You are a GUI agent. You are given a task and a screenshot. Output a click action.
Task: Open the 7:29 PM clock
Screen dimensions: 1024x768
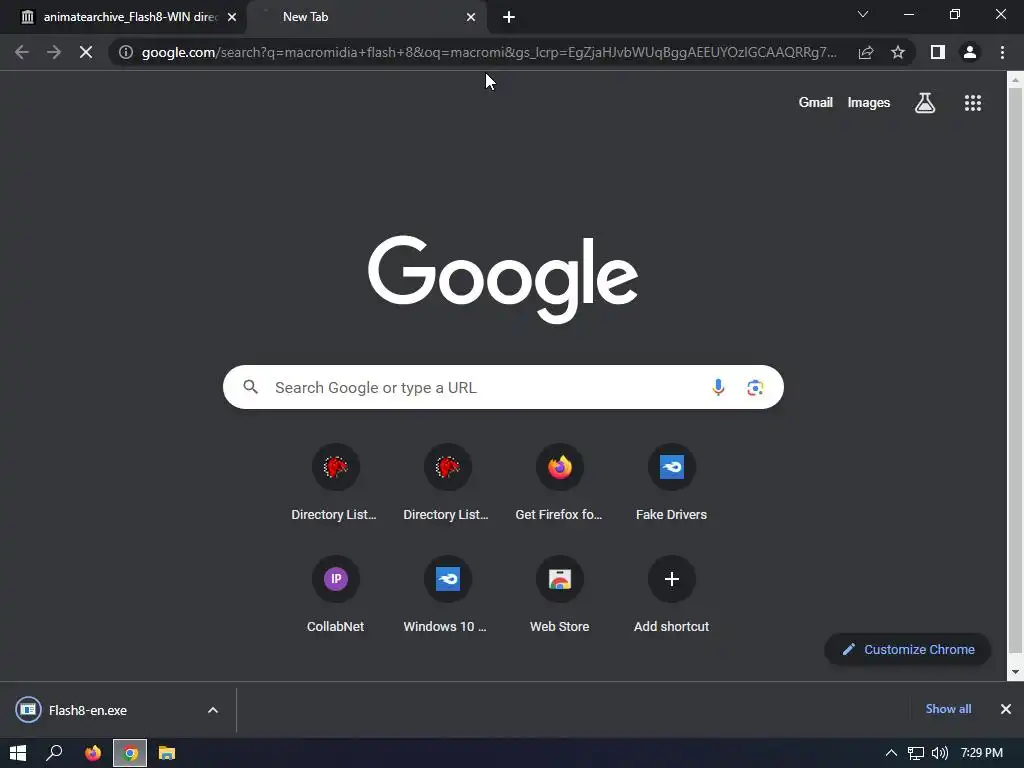point(982,753)
